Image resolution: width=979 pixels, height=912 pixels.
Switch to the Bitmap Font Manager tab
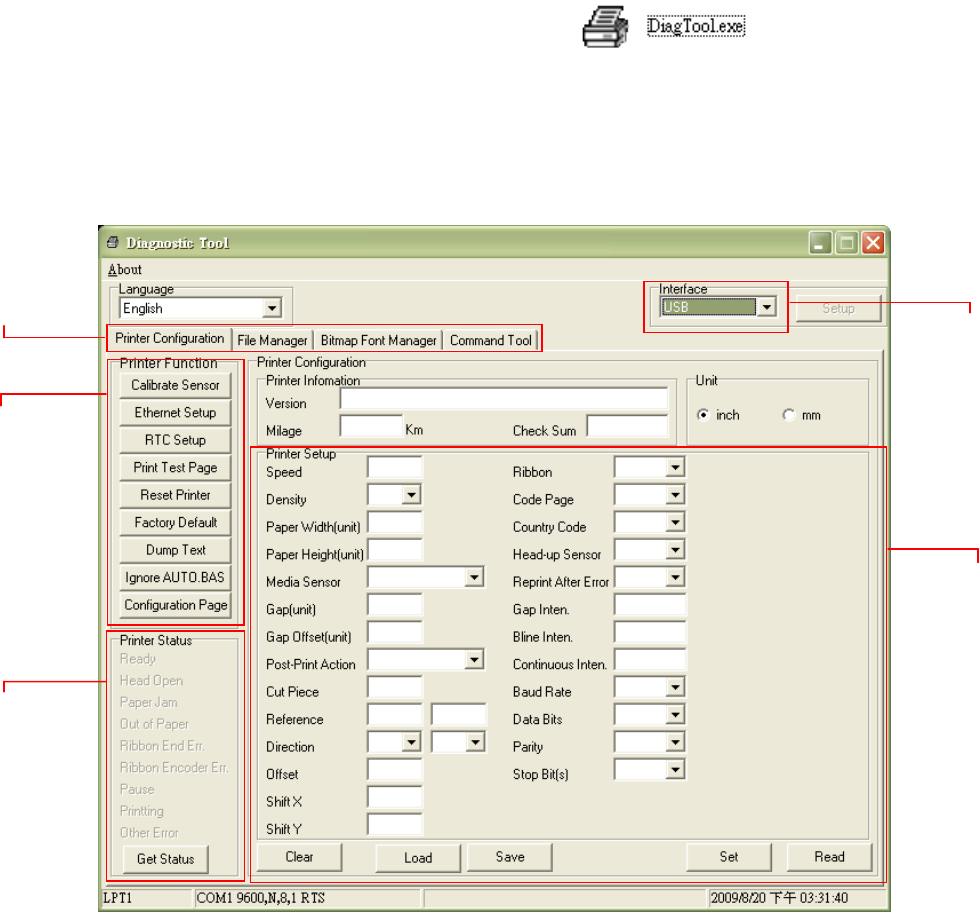coord(378,341)
